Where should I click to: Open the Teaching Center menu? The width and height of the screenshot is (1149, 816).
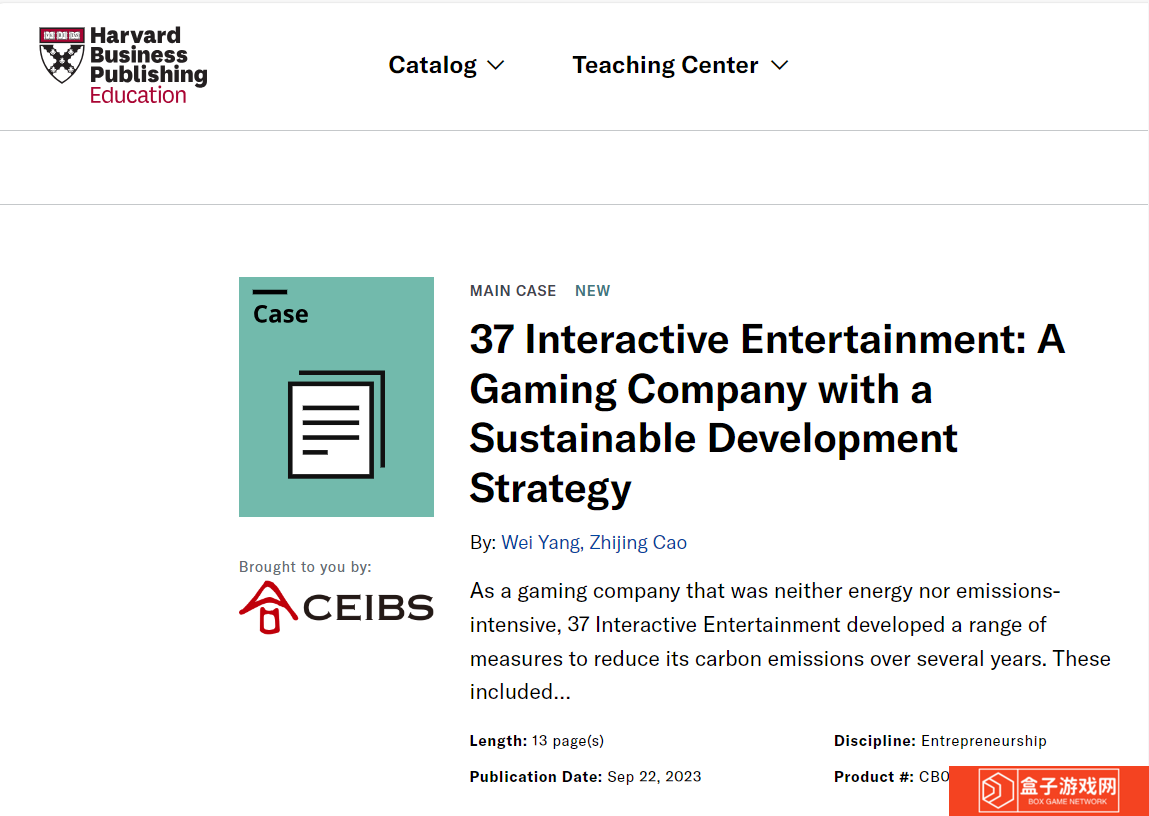680,65
